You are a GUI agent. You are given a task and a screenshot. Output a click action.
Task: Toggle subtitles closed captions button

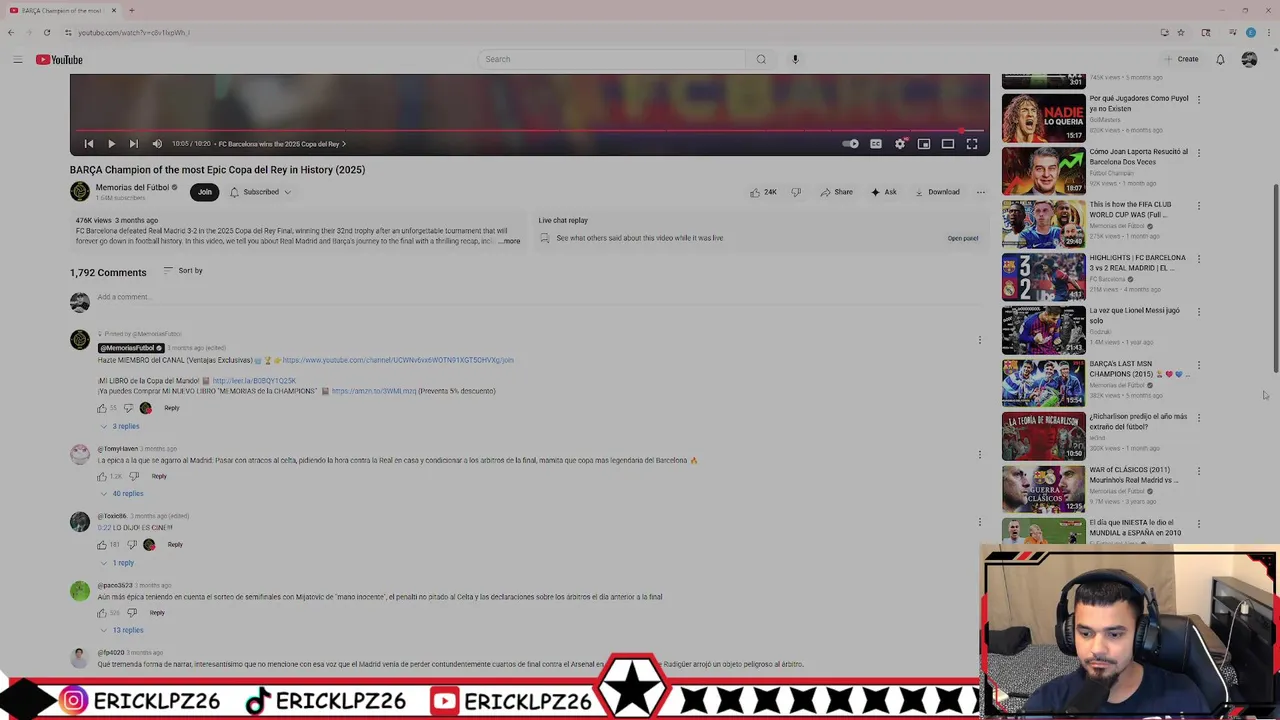click(876, 144)
